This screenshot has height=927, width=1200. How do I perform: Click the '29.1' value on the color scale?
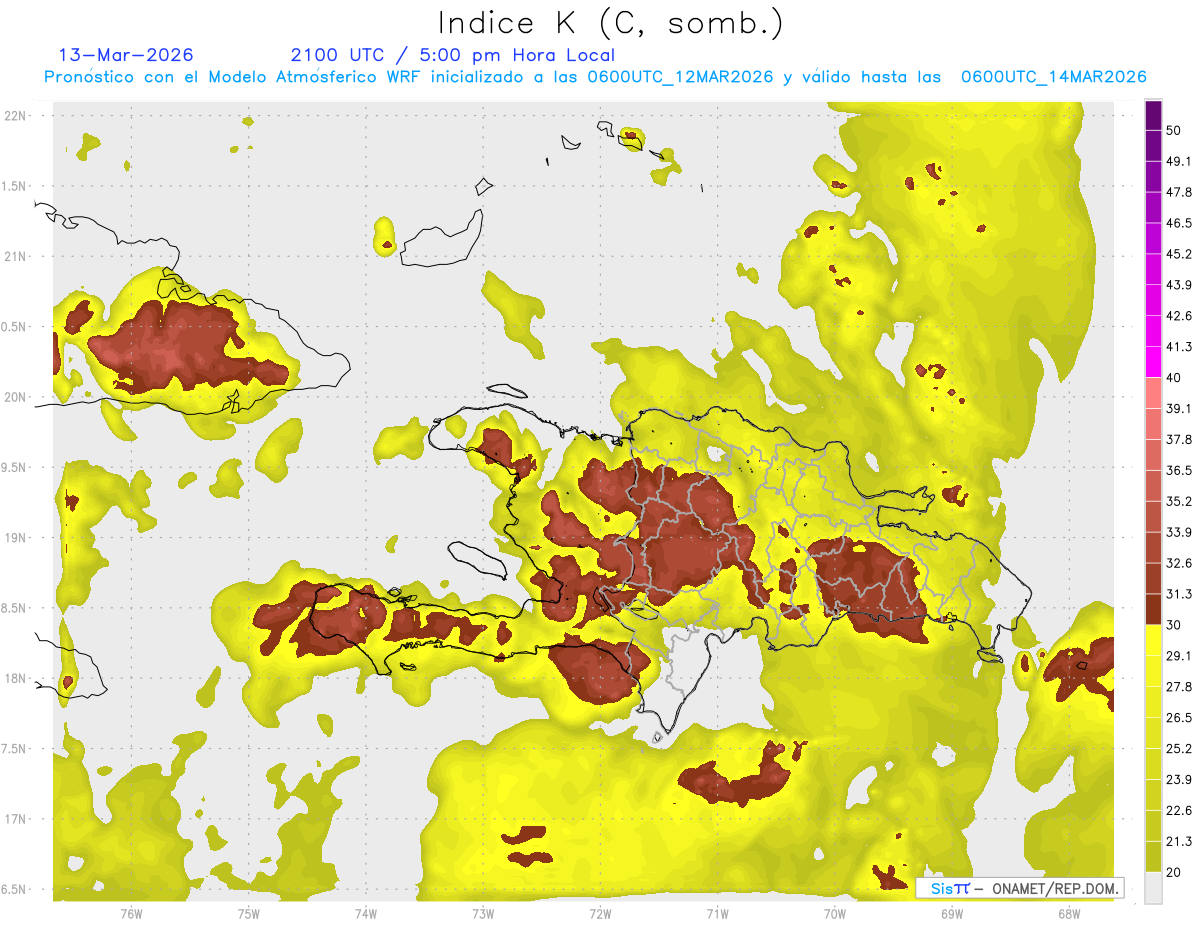point(1179,656)
